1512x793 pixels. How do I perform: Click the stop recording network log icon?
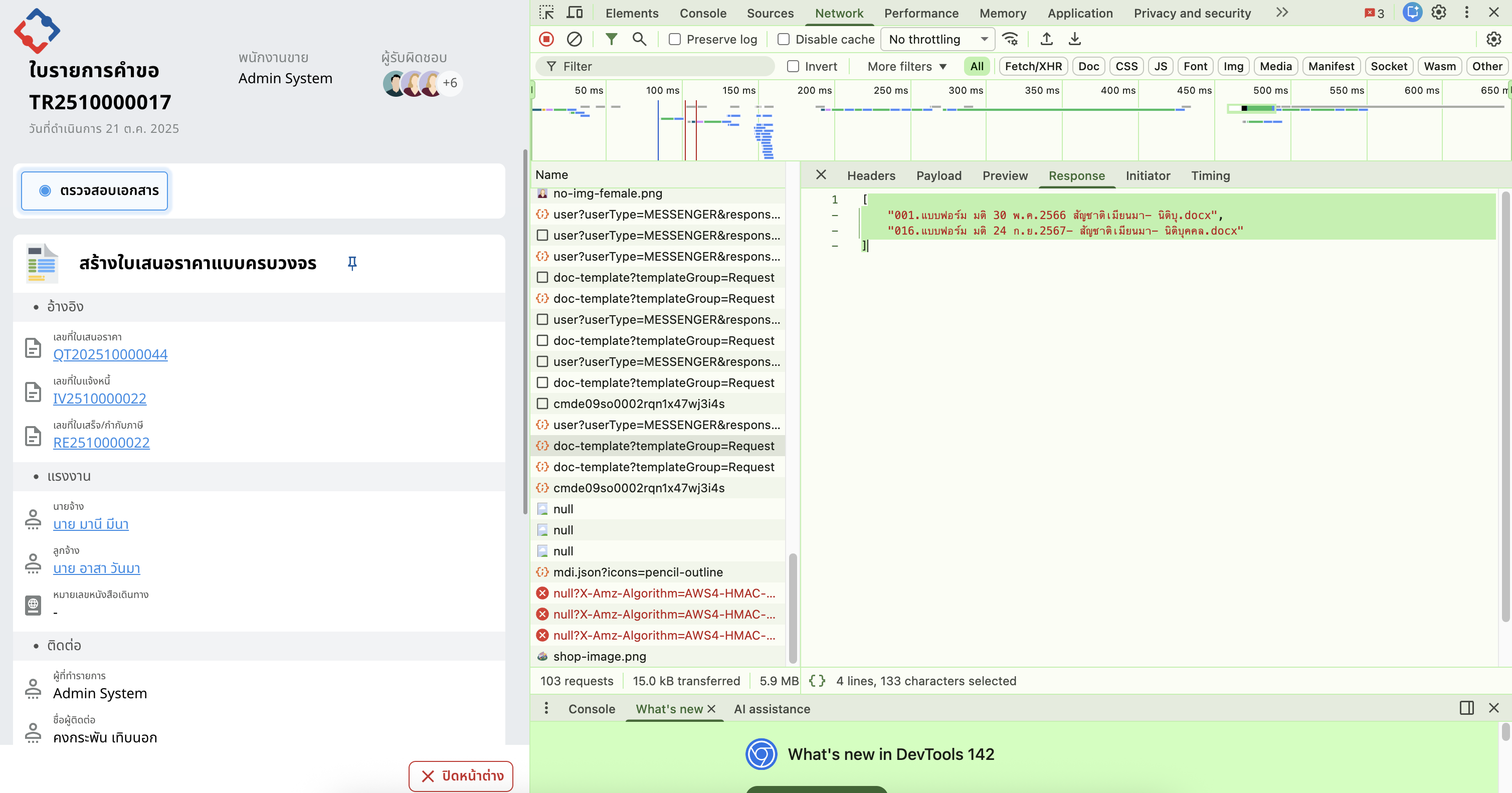(x=546, y=39)
